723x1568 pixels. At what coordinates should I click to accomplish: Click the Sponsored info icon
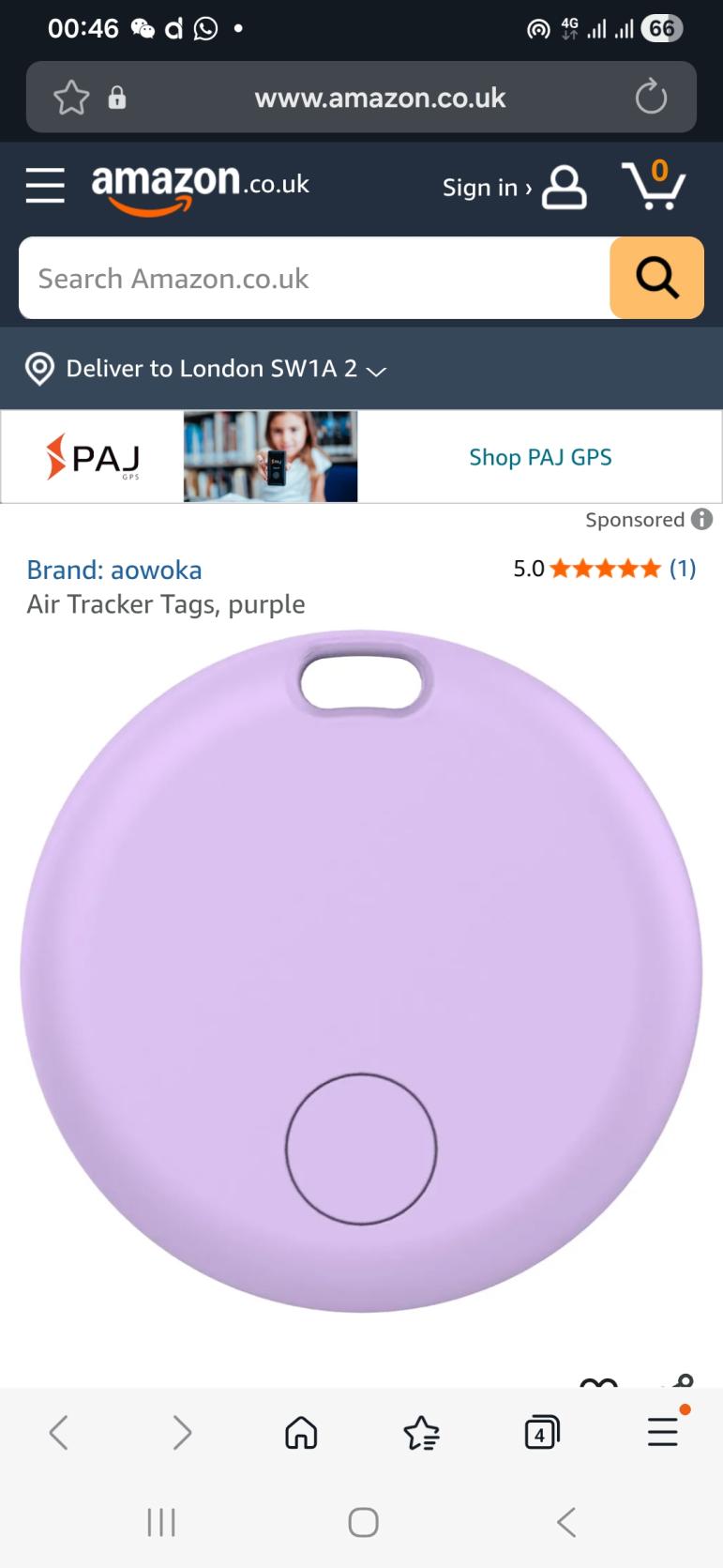tap(701, 519)
